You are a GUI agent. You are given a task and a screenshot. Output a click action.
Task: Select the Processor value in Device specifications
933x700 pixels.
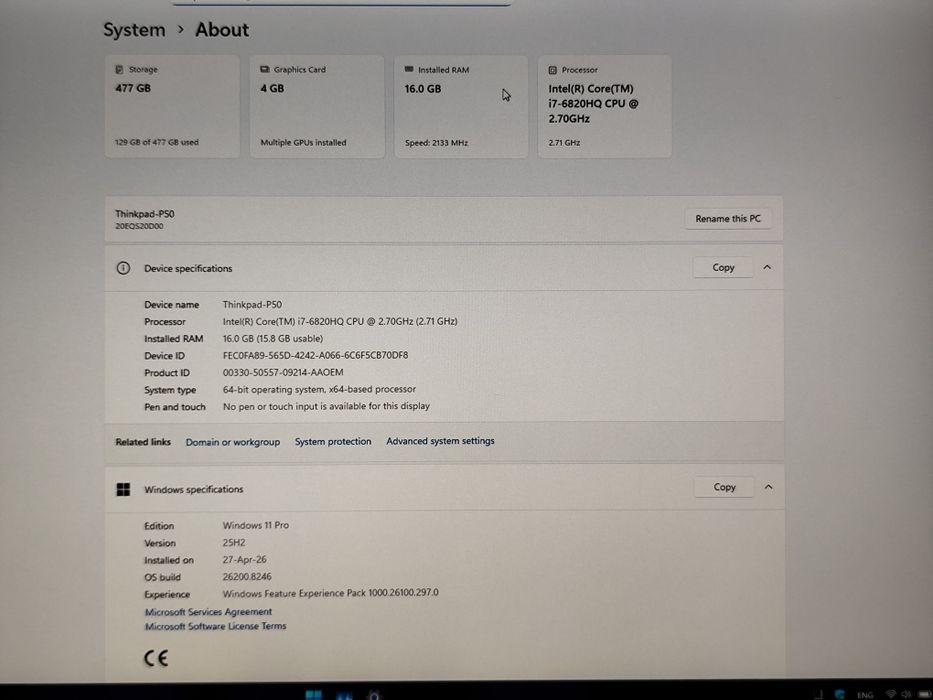point(340,321)
